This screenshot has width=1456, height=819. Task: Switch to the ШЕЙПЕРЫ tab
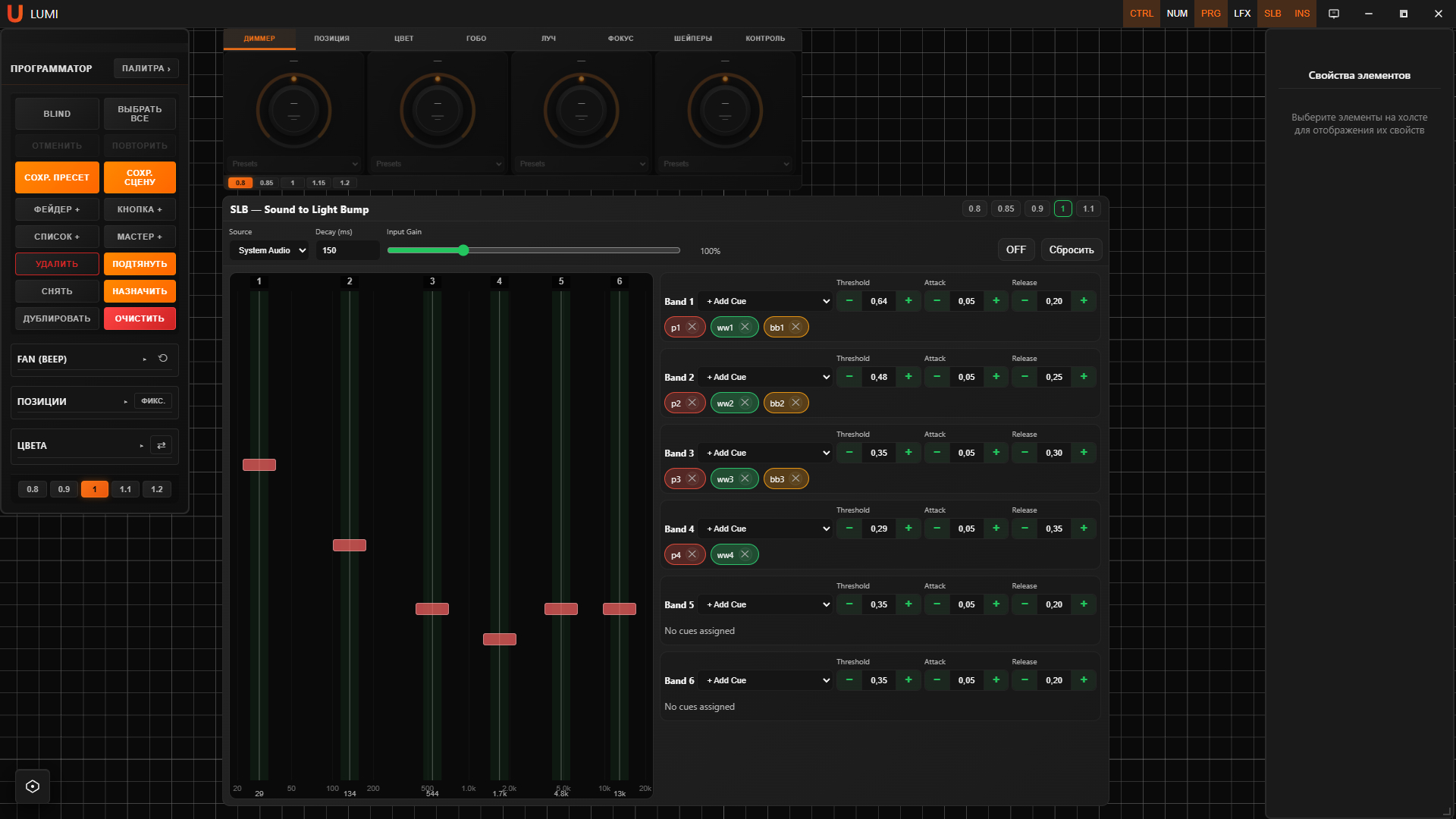pyautogui.click(x=693, y=38)
